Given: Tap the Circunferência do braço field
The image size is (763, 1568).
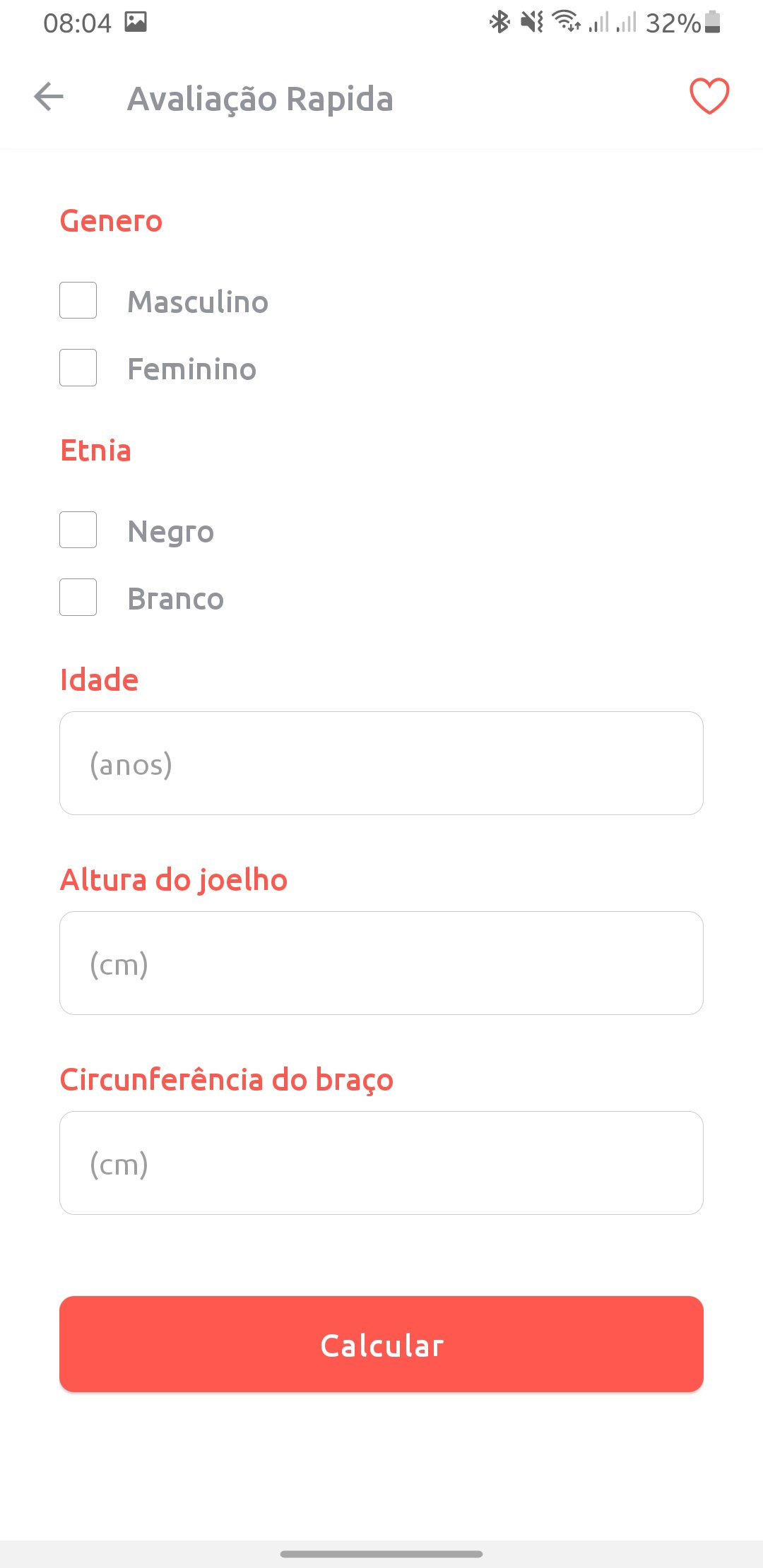Looking at the screenshot, I should [x=381, y=1163].
